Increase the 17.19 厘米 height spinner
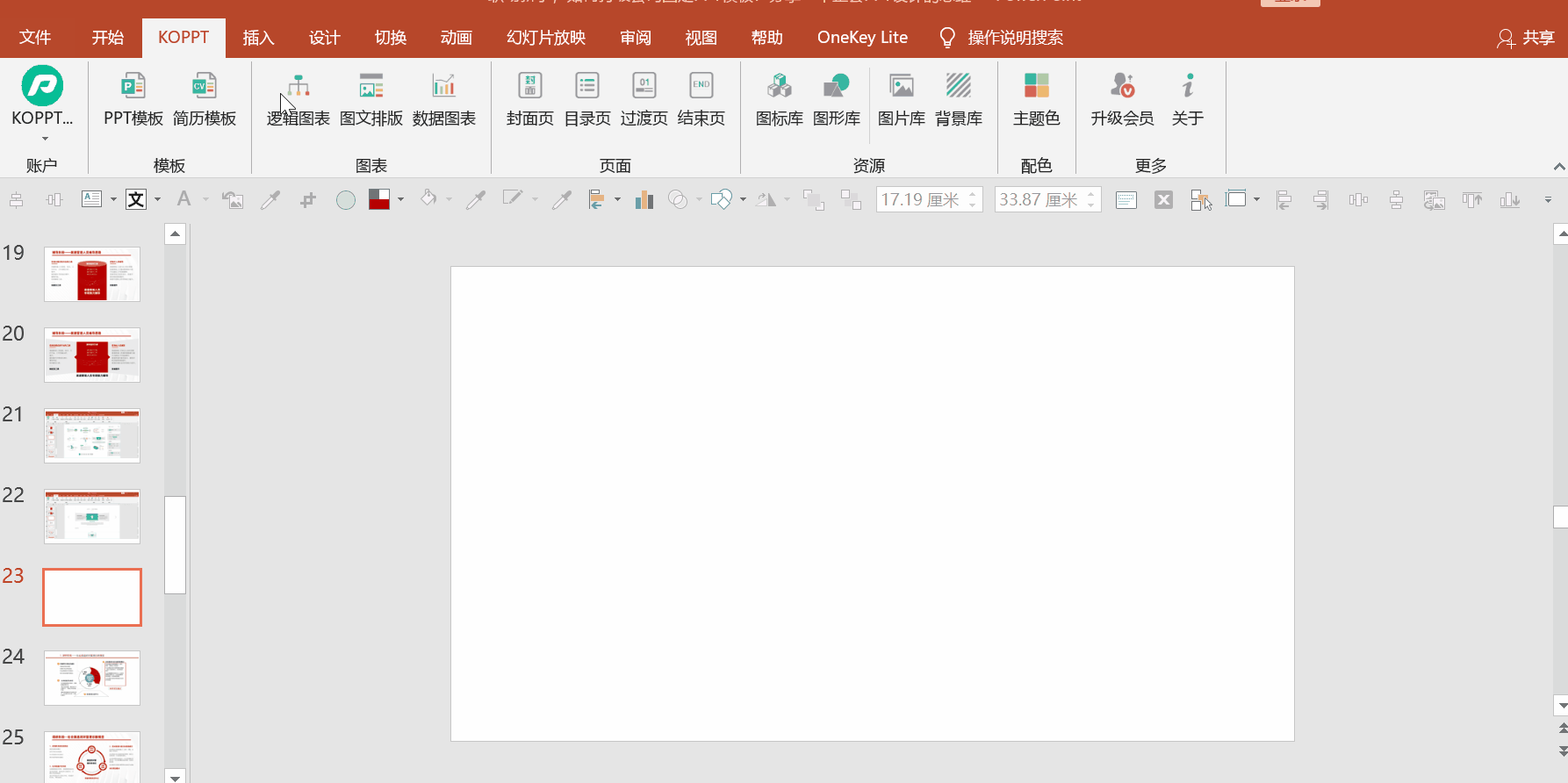The image size is (1568, 783). click(973, 194)
